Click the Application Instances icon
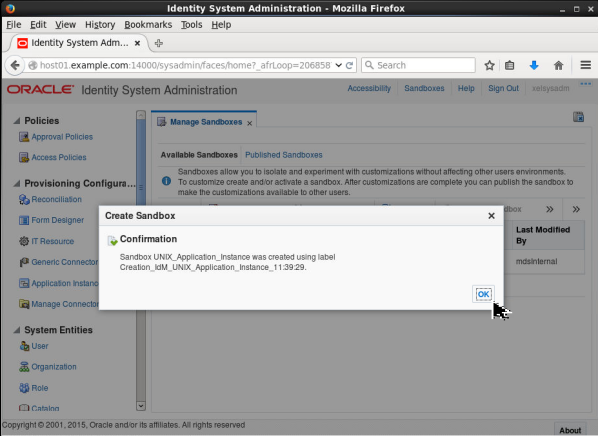This screenshot has width=598, height=436. (24, 283)
